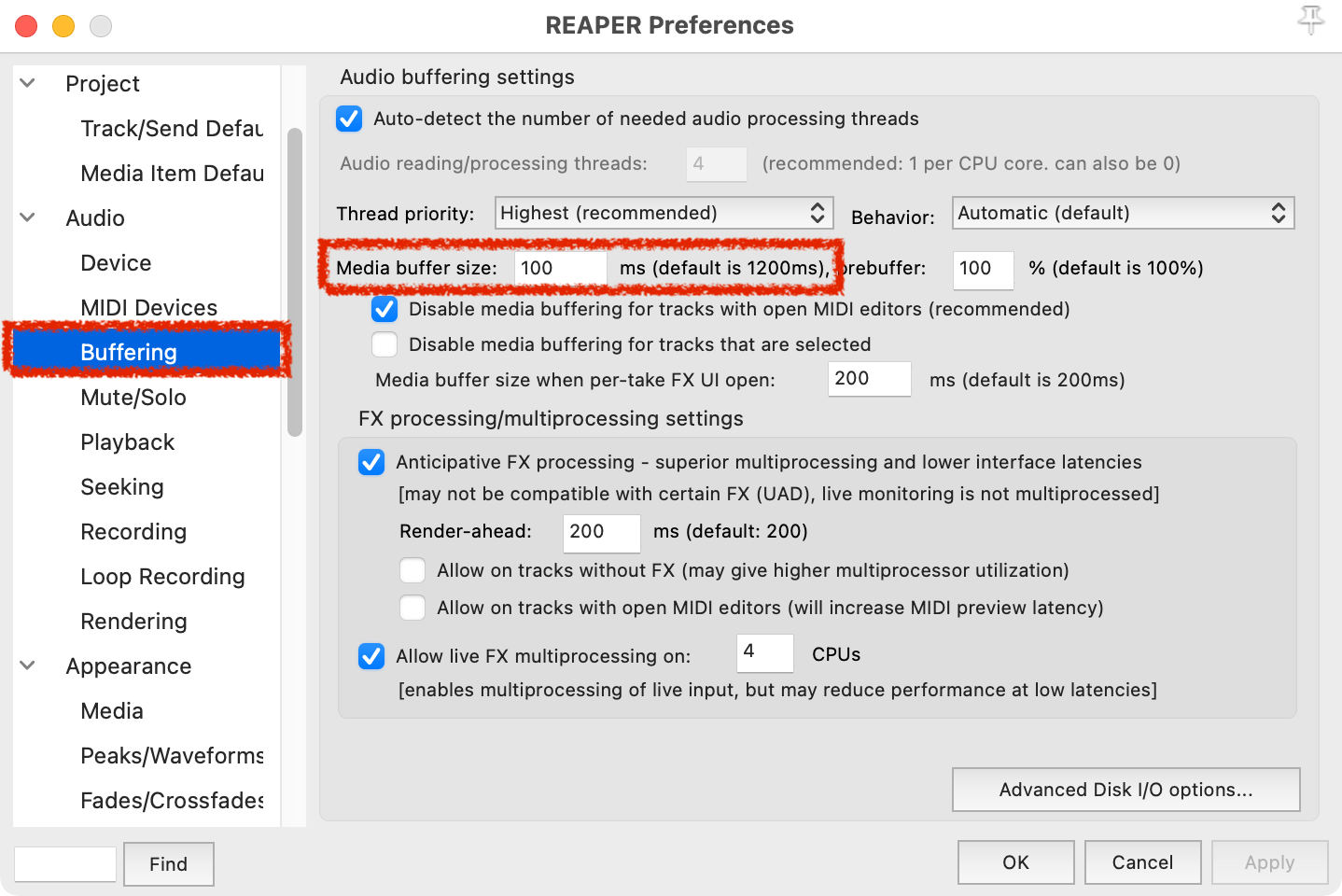
Task: Collapse the Audio tree section
Action: coord(28,217)
